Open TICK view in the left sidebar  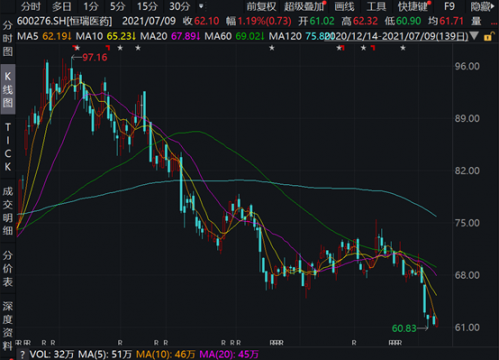tap(8, 147)
